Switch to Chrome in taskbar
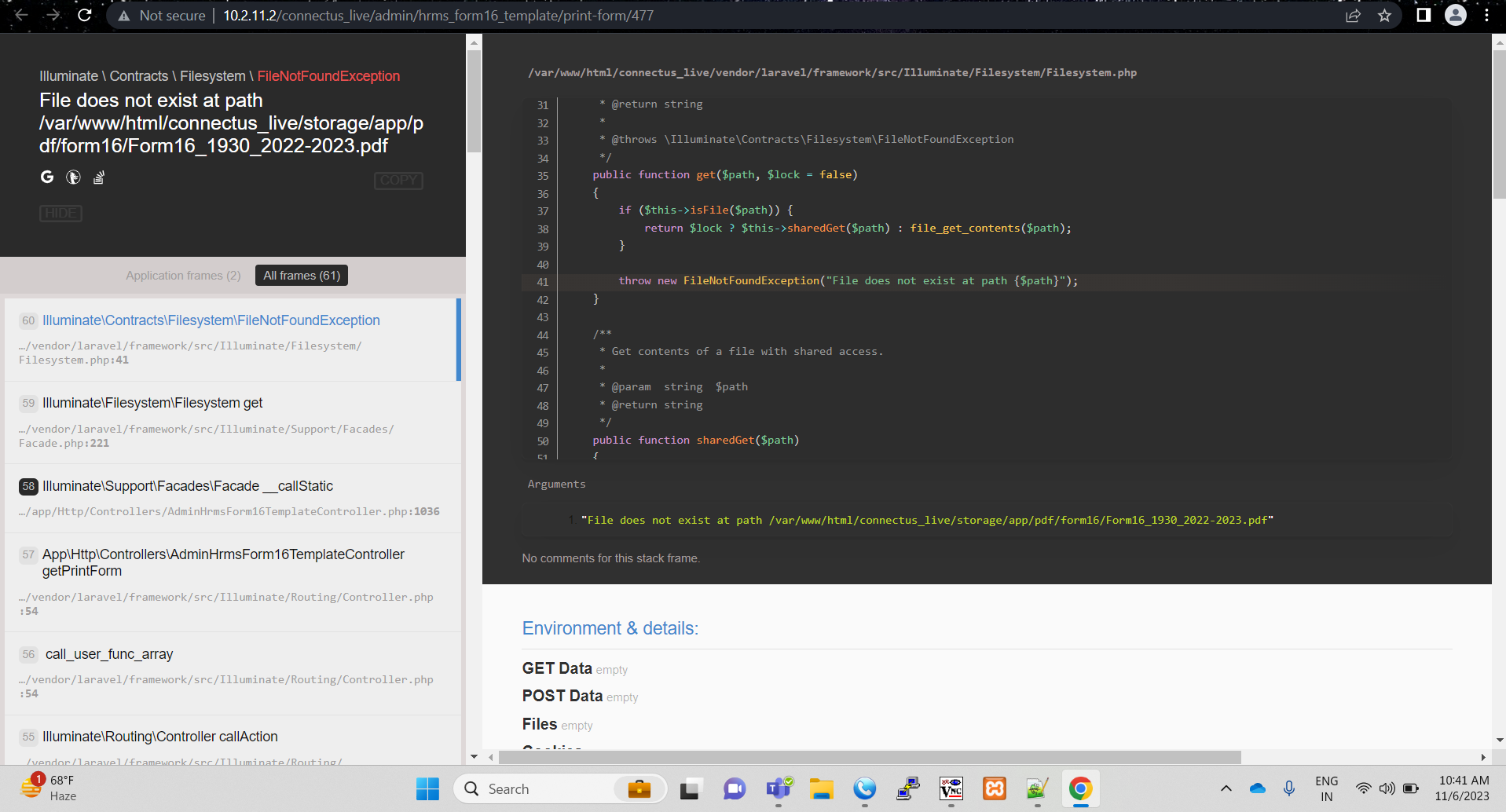This screenshot has width=1506, height=812. click(x=1081, y=788)
